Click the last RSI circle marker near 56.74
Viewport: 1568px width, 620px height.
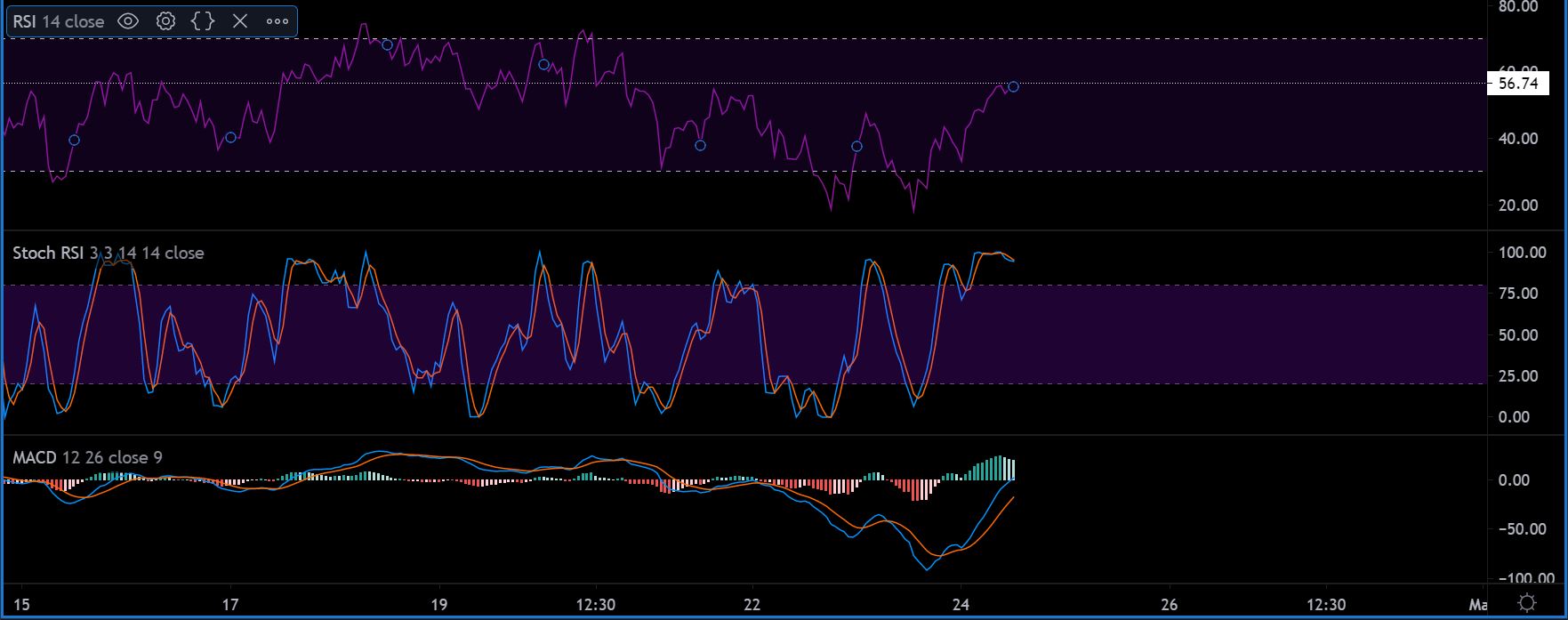click(1013, 86)
